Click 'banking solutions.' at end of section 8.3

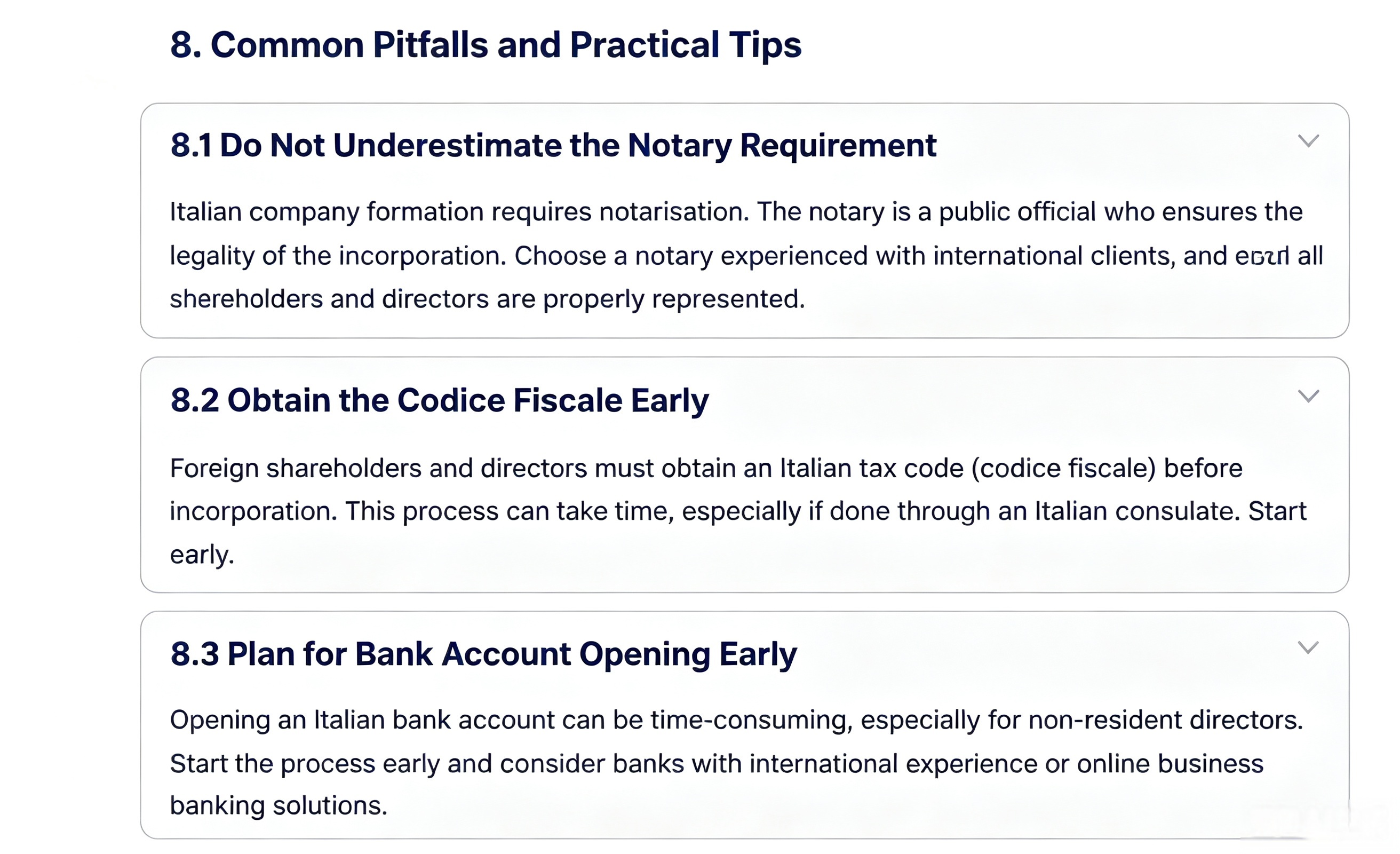click(279, 806)
